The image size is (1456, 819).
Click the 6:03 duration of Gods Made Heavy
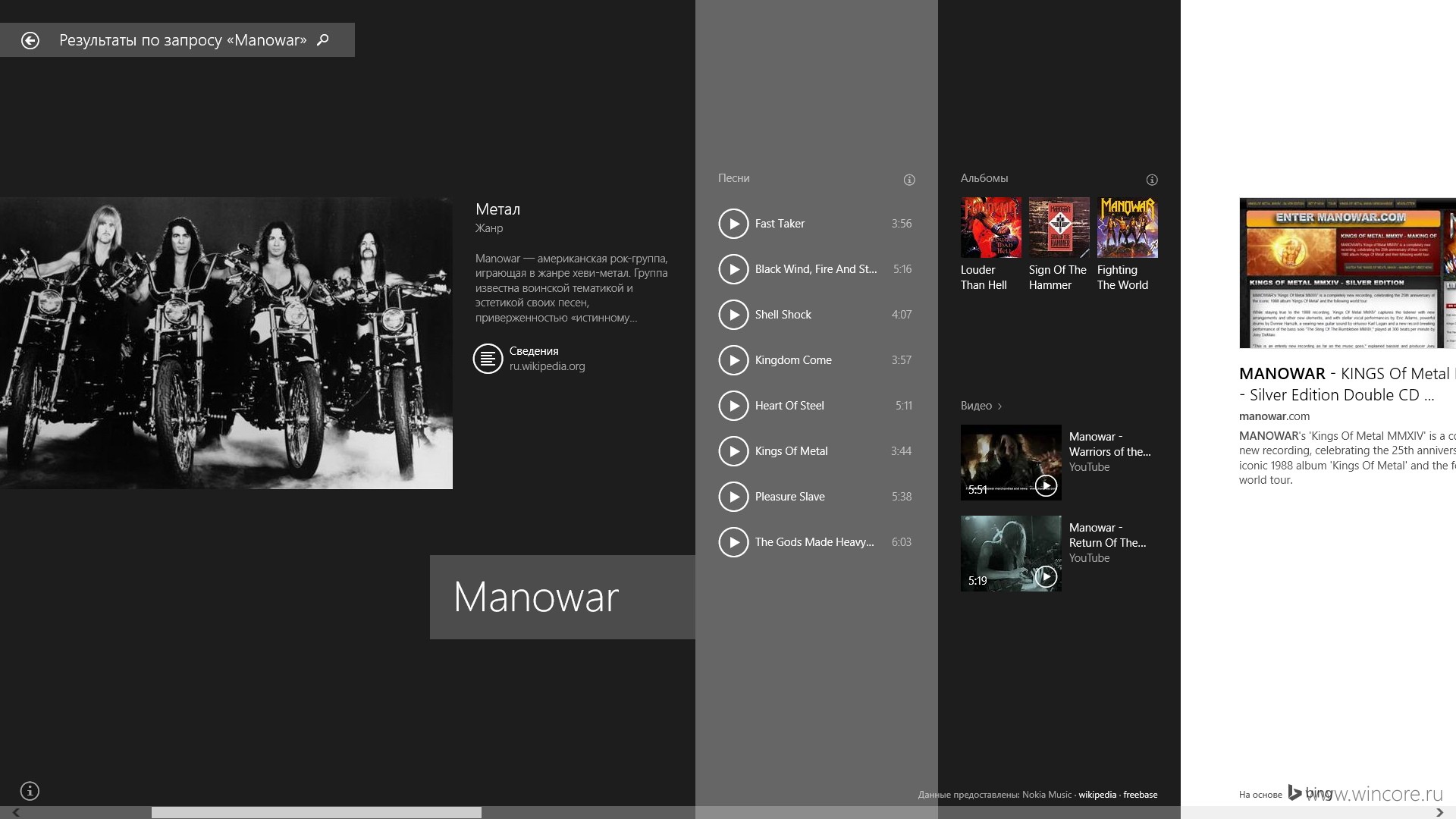point(902,542)
